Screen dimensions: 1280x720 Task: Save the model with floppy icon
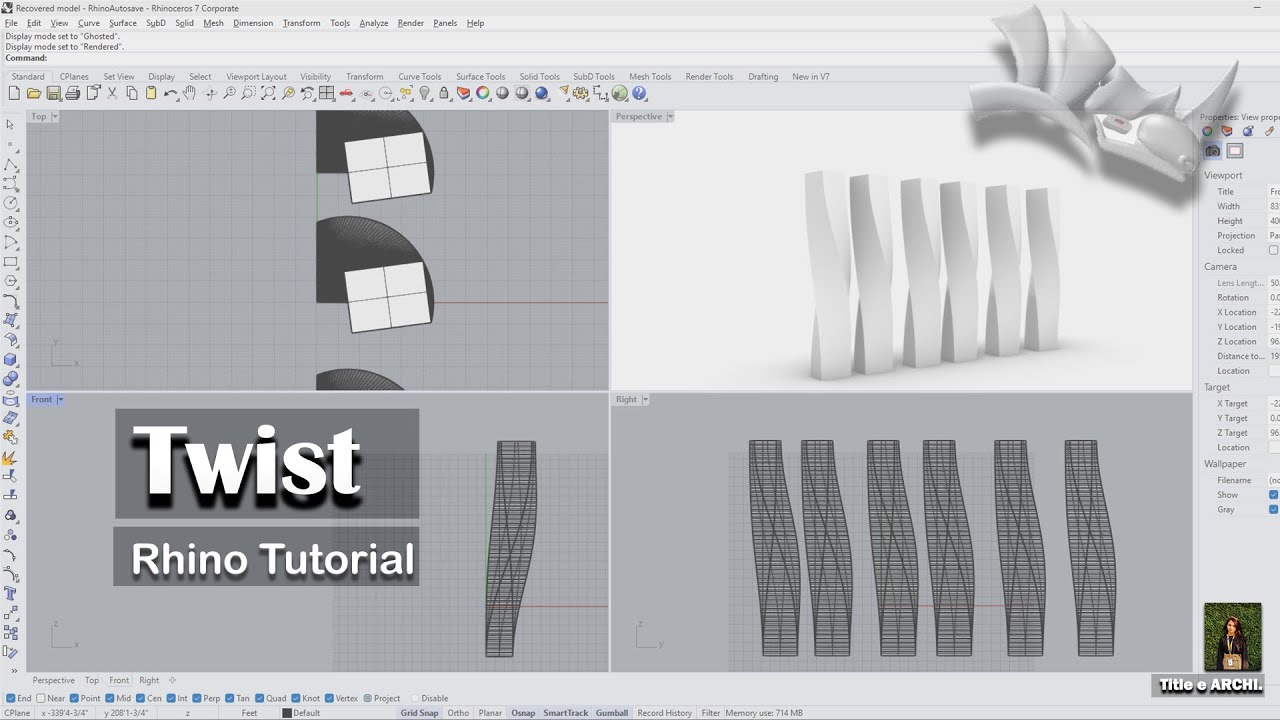pos(52,93)
